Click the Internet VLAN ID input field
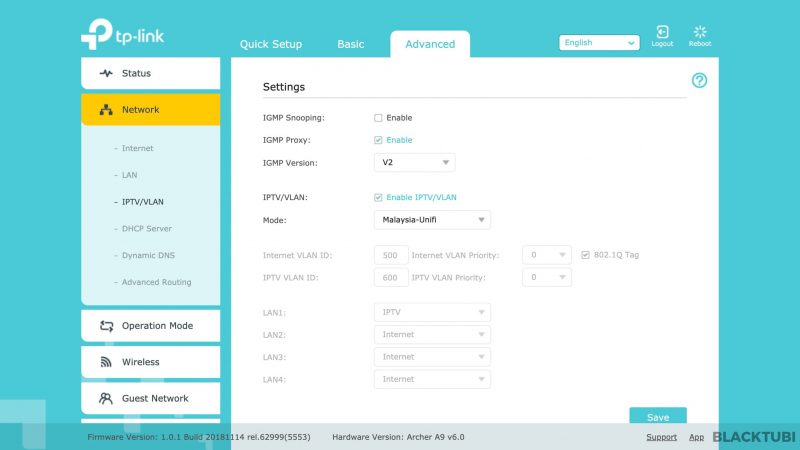This screenshot has height=450, width=800. [x=391, y=255]
